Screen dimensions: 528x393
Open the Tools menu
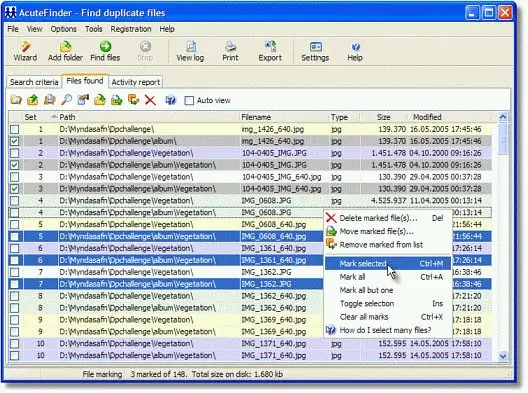pos(94,29)
